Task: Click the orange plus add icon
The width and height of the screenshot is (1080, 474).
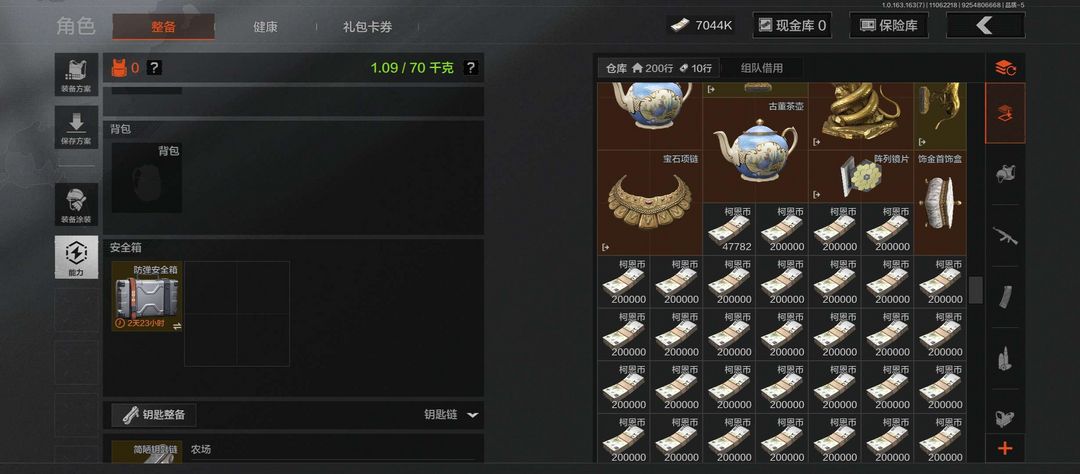Action: point(1005,449)
